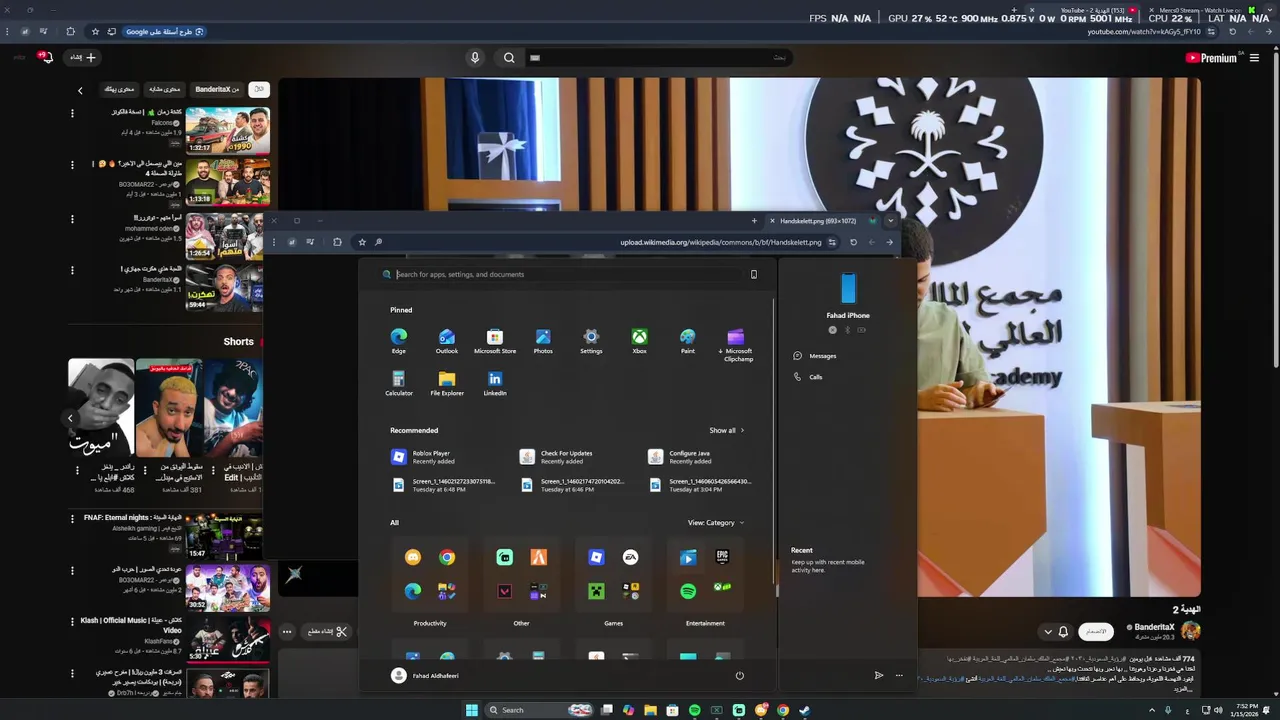
Task: Open Paint pinned app
Action: point(687,341)
